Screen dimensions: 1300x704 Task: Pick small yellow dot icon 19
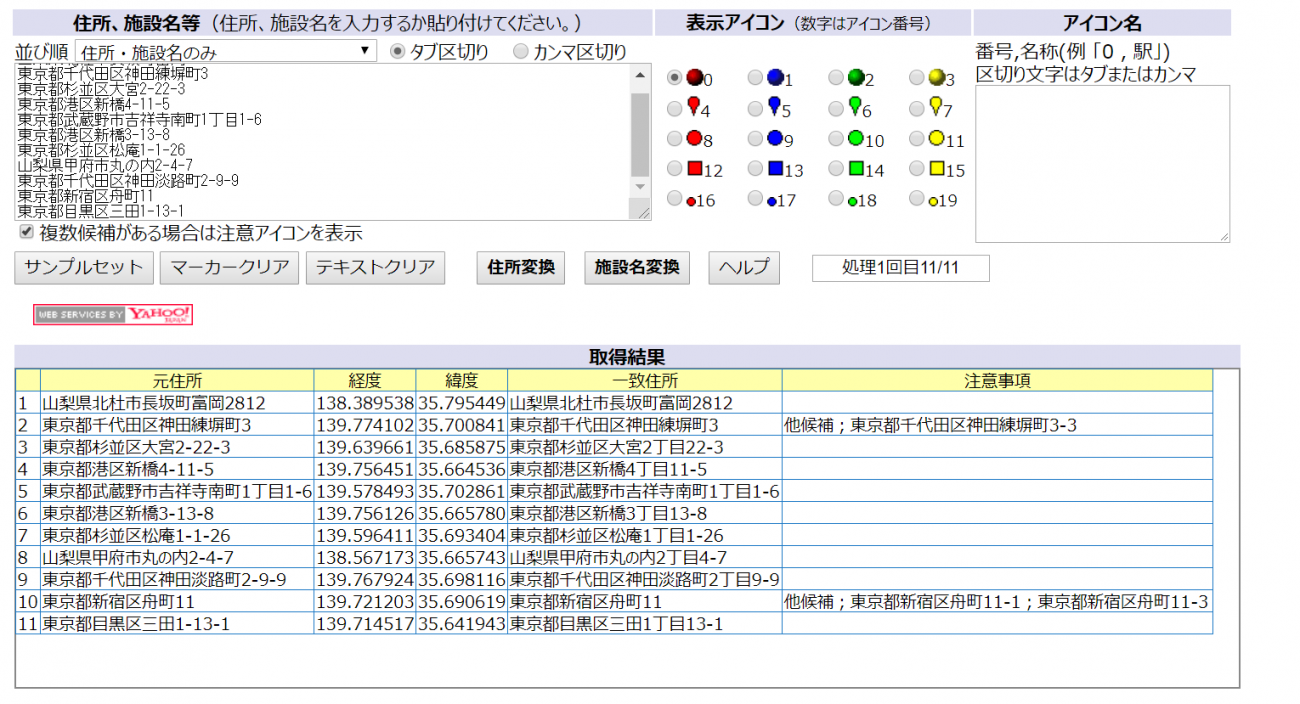coord(916,199)
